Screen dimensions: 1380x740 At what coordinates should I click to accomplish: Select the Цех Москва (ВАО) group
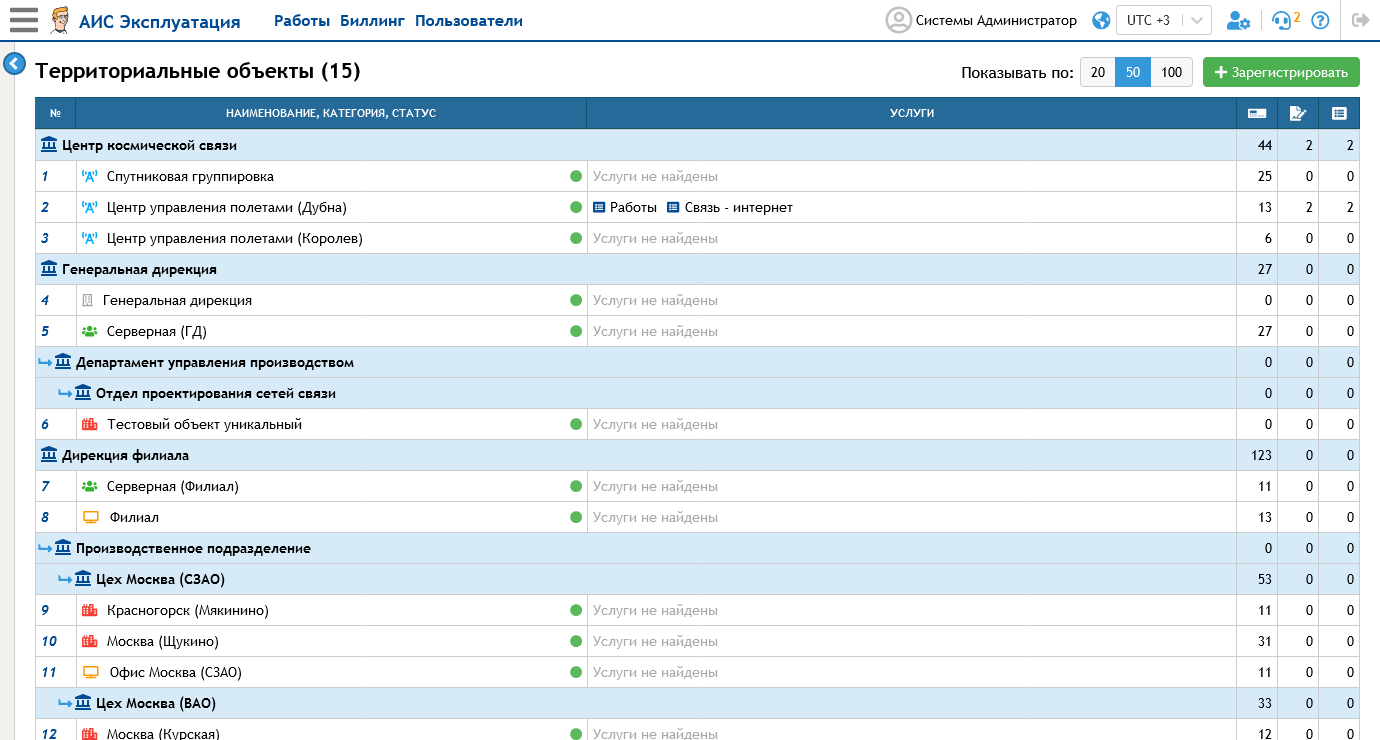156,703
